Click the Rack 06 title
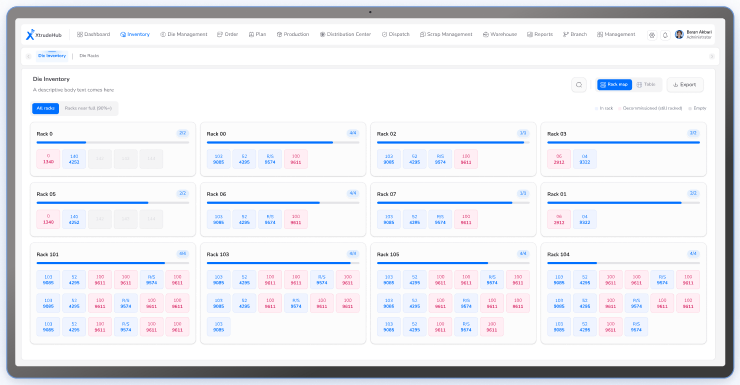This screenshot has width=740, height=385. point(216,194)
